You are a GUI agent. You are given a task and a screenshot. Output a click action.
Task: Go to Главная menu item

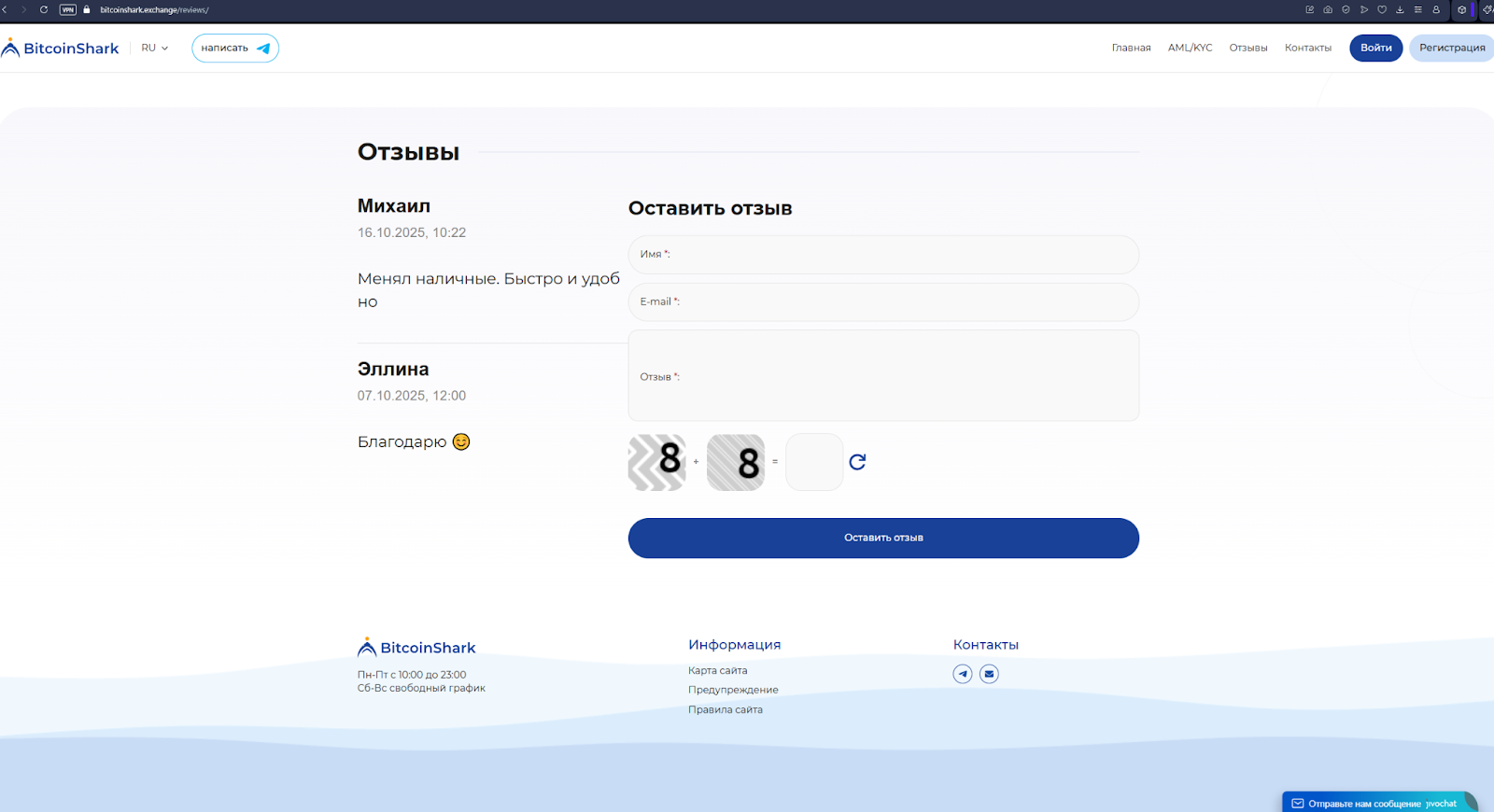[x=1131, y=49]
